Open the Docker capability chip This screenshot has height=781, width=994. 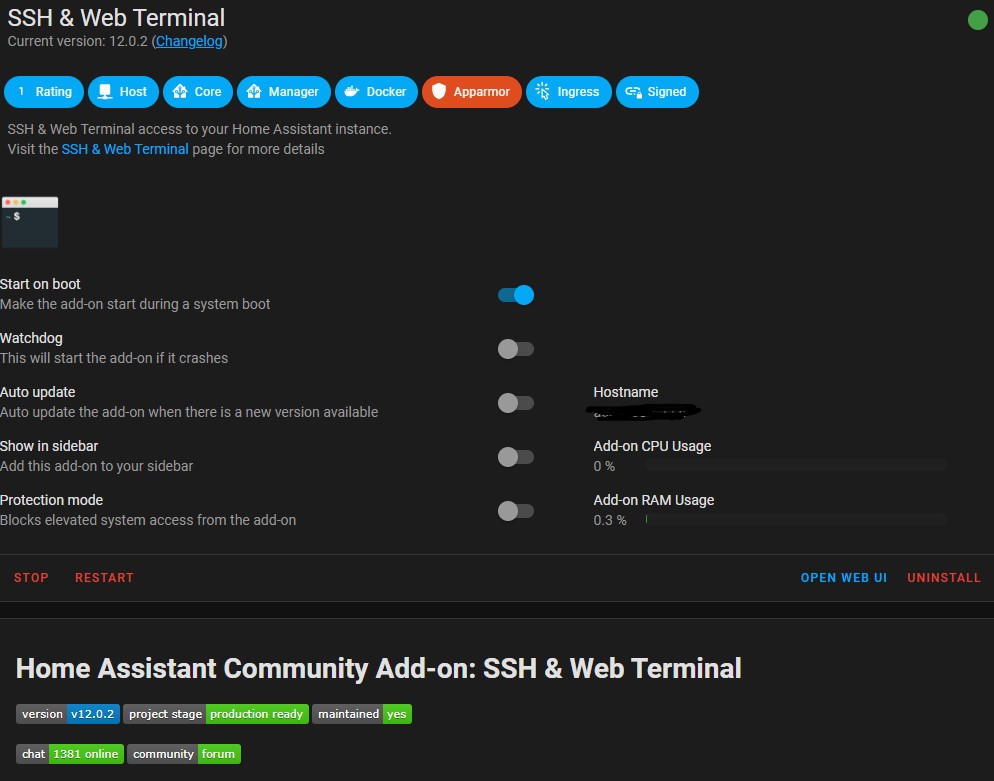[375, 92]
